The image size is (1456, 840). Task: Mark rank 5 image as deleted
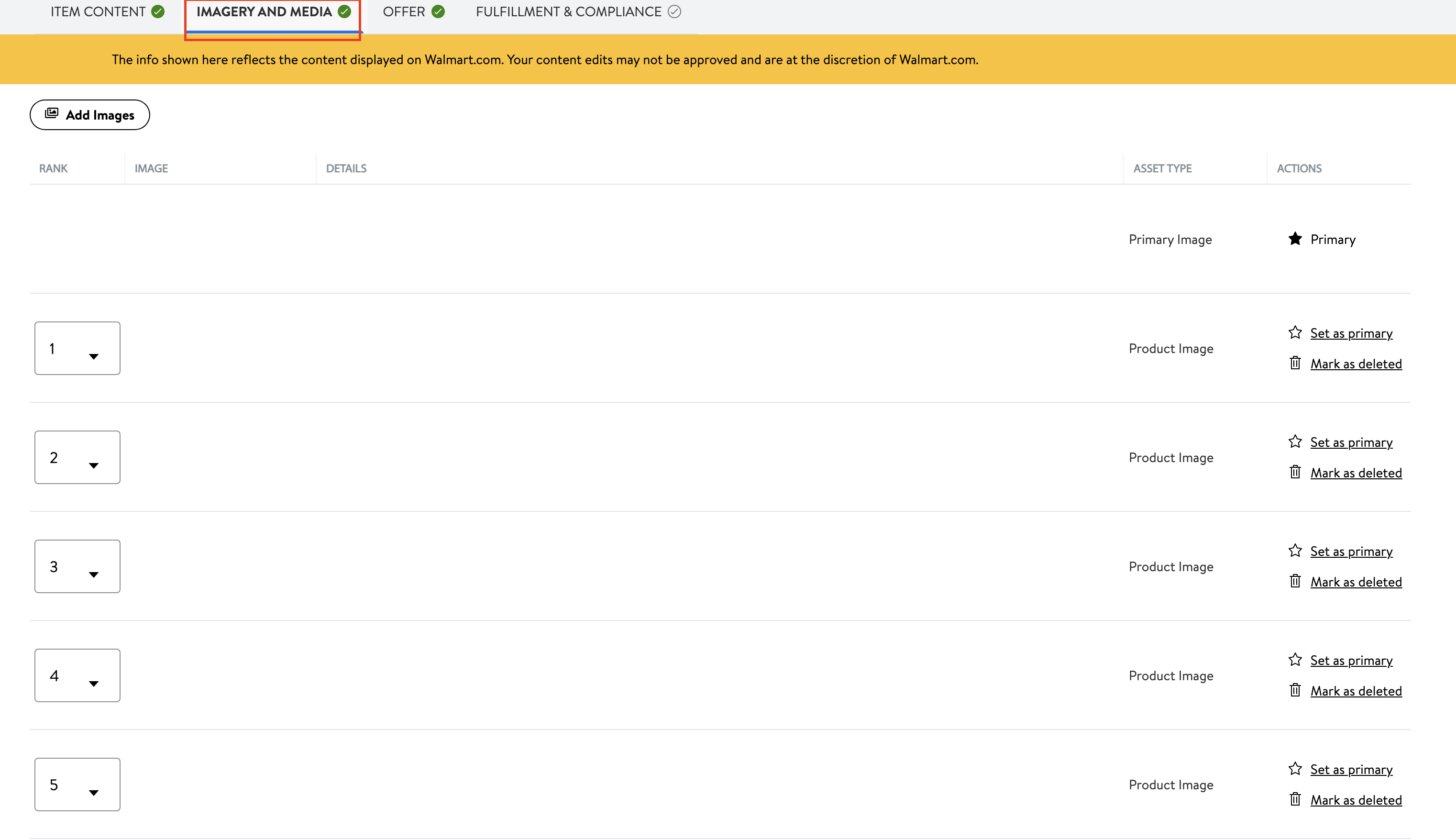(x=1356, y=800)
